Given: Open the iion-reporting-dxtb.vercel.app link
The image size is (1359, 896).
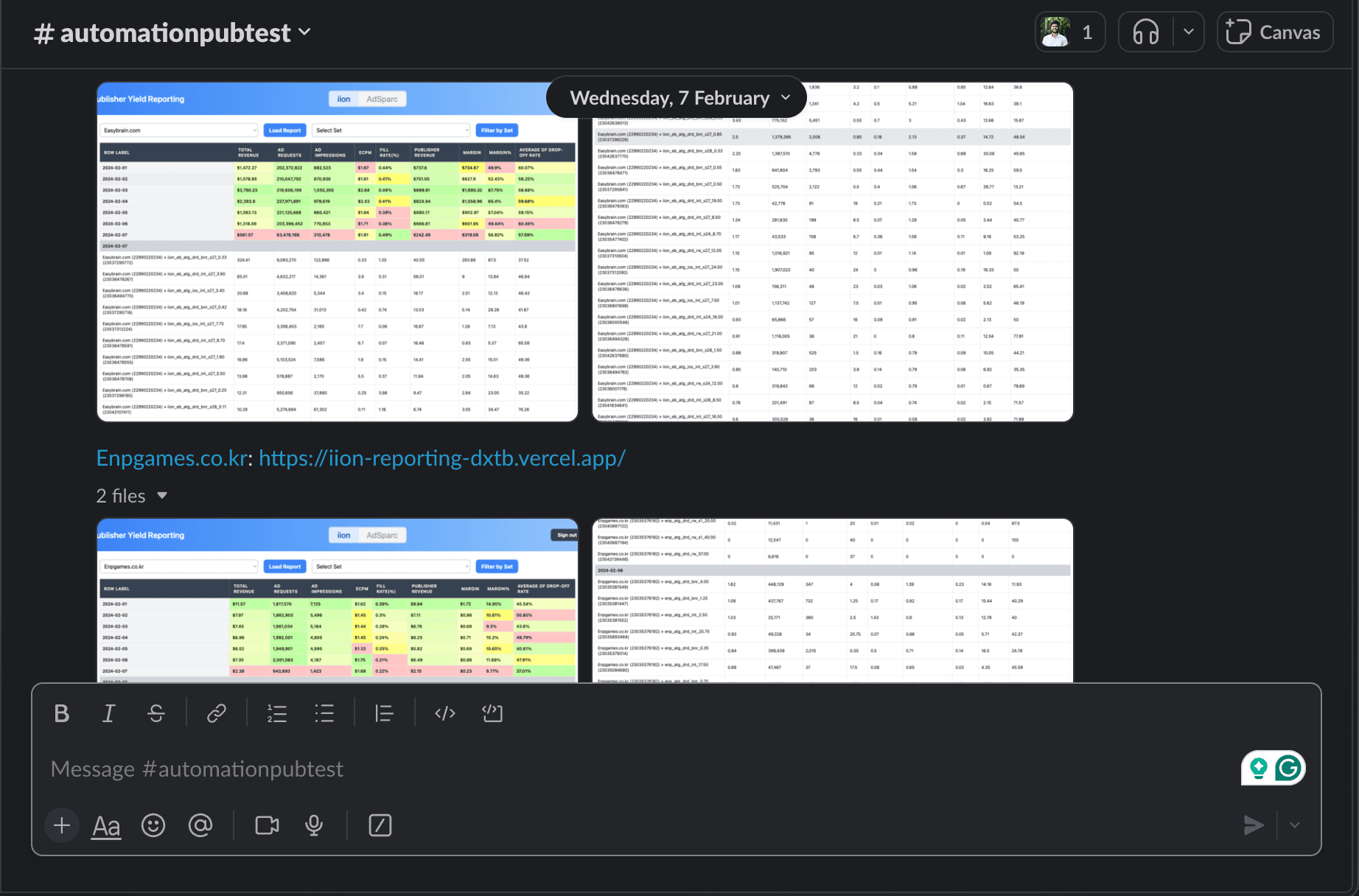Looking at the screenshot, I should tap(442, 458).
